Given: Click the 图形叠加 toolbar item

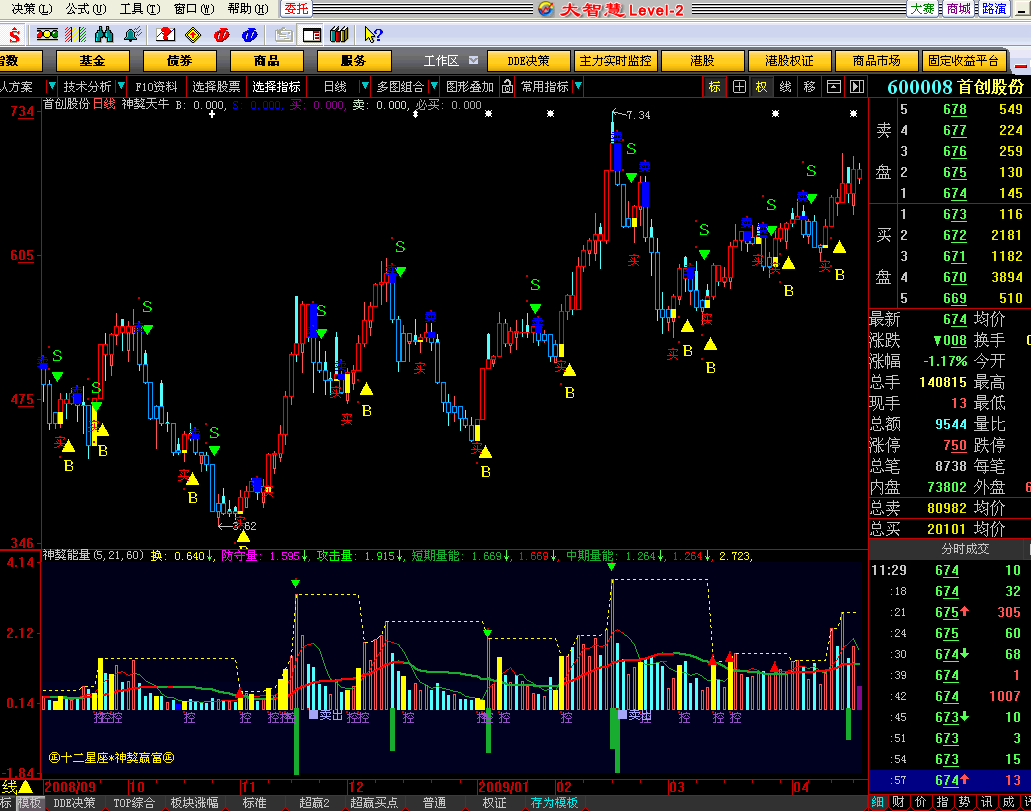Looking at the screenshot, I should point(469,87).
